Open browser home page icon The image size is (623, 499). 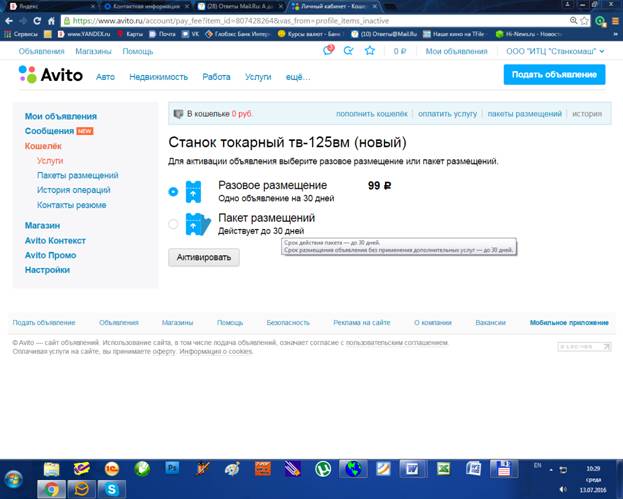pyautogui.click(x=51, y=21)
